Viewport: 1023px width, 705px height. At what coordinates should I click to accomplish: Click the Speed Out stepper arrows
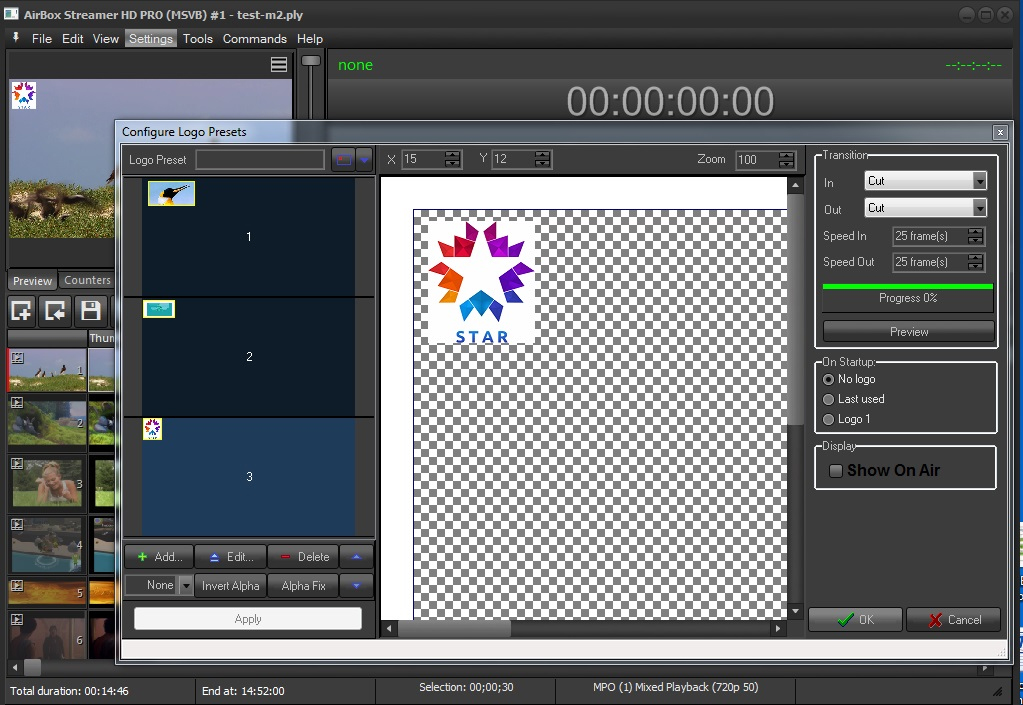click(975, 262)
